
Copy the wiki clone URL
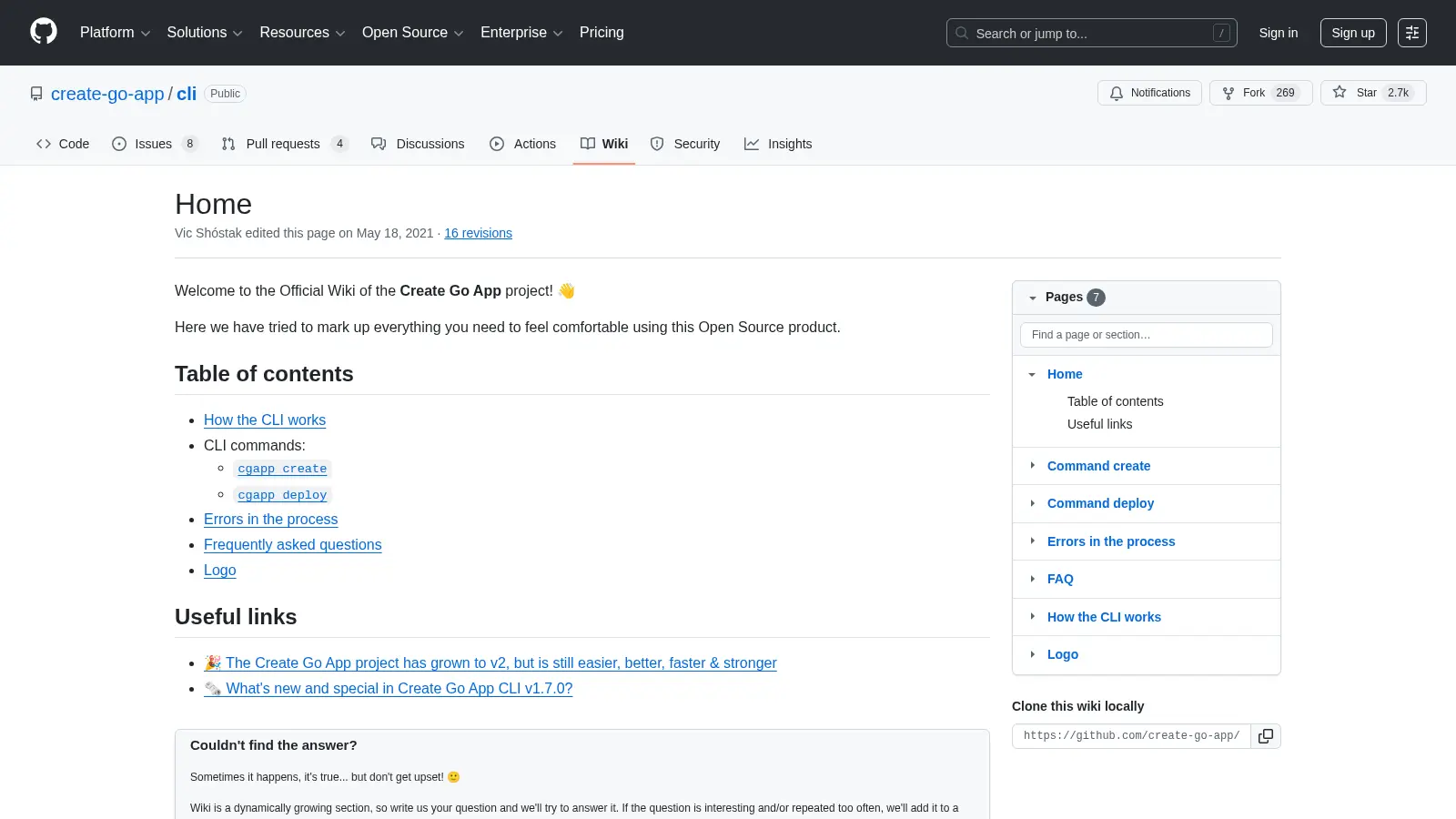coord(1266,736)
